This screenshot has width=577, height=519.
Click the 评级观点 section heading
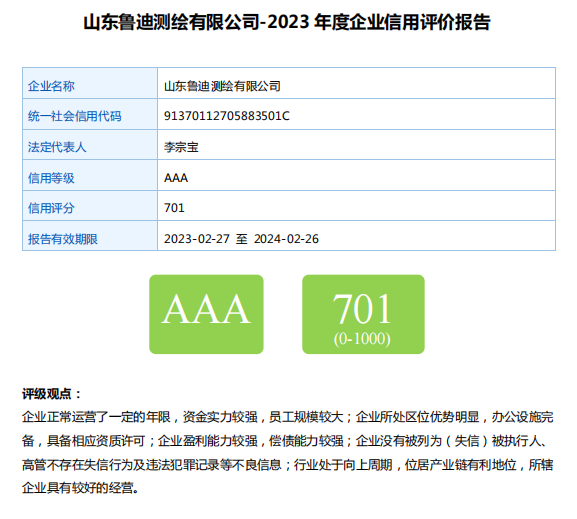pos(52,394)
